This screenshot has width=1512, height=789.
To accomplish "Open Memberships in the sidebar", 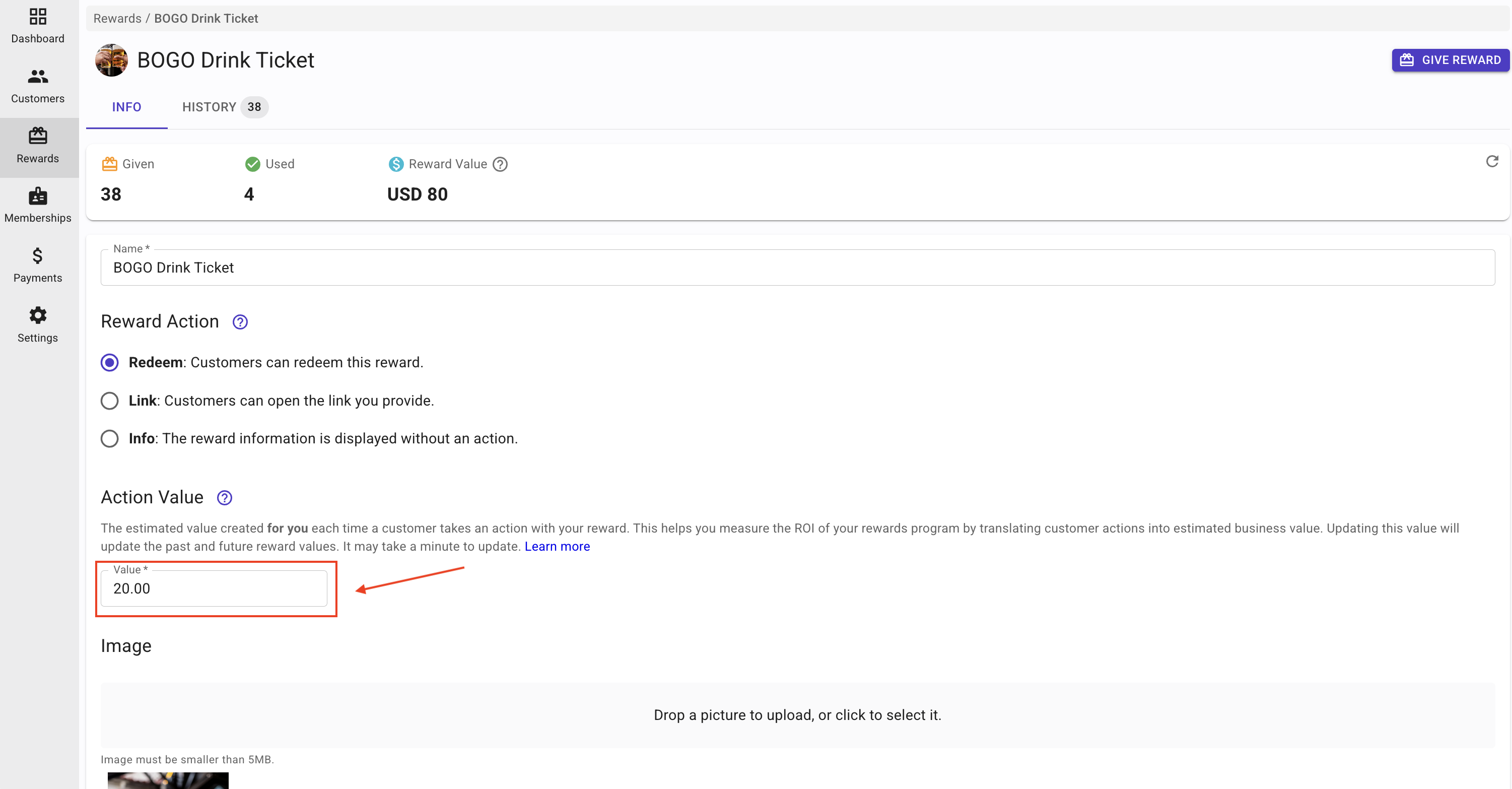I will [38, 206].
